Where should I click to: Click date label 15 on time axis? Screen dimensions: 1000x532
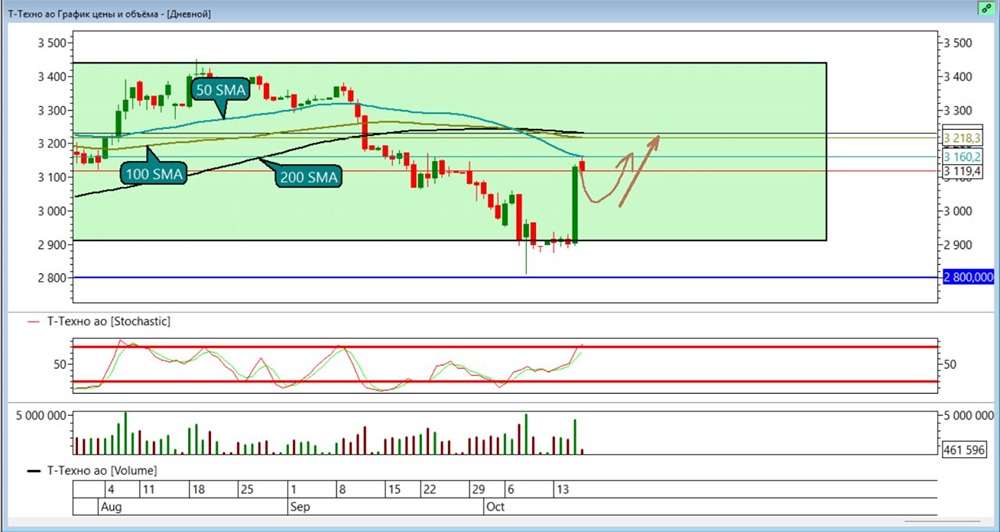[394, 489]
